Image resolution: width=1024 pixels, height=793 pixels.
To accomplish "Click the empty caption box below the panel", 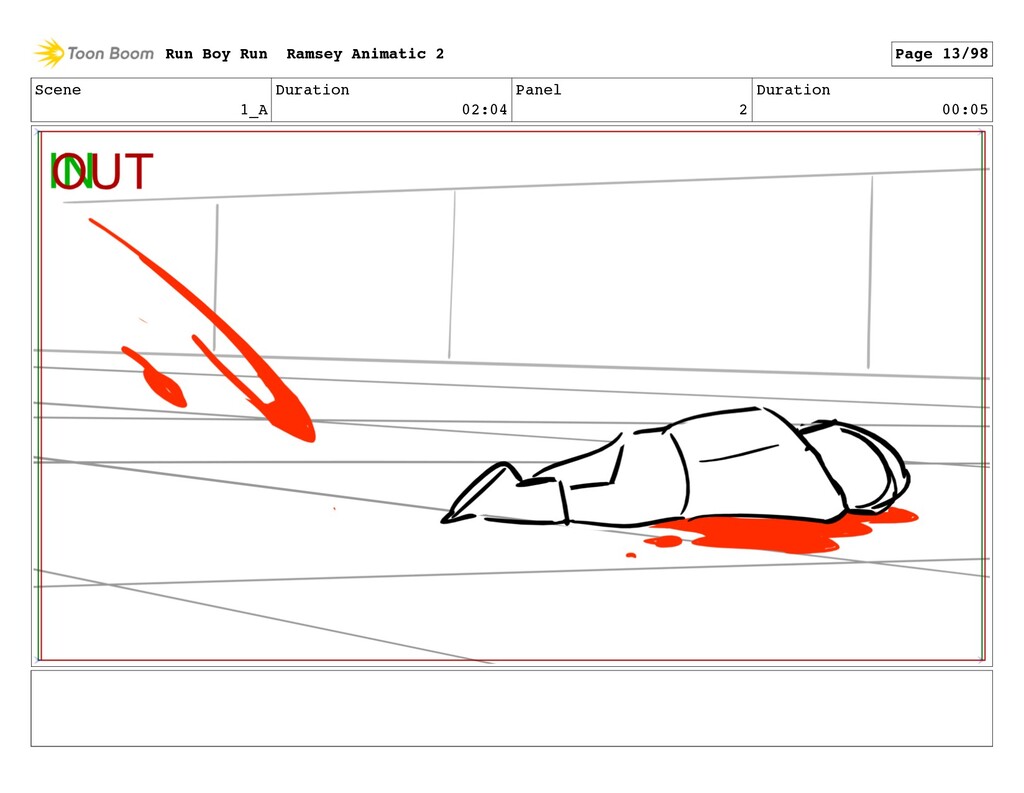I will (x=512, y=708).
